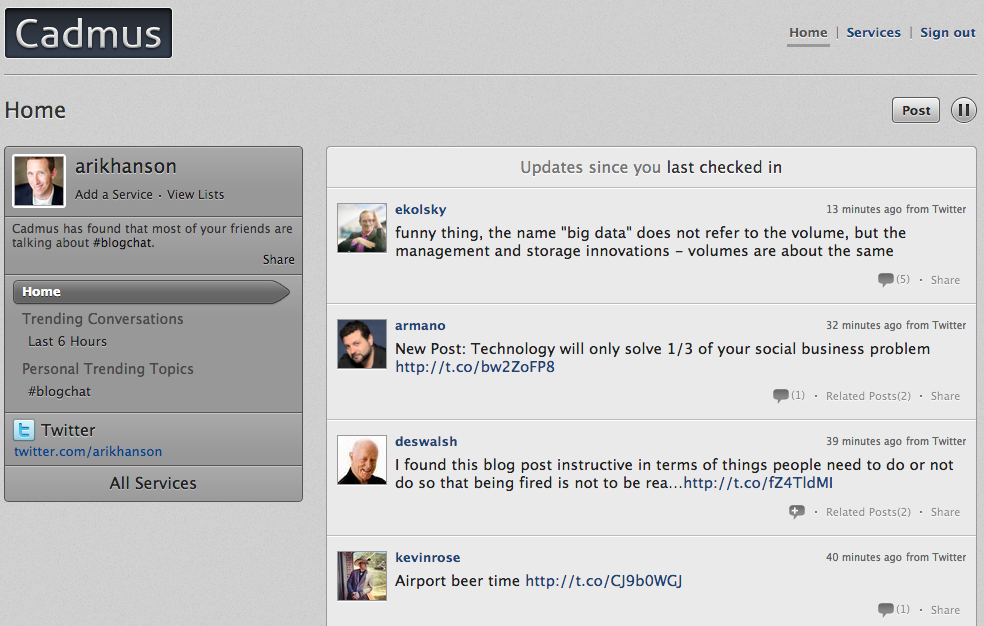
Task: Open twitter.com/arikhanson link
Action: 88,452
